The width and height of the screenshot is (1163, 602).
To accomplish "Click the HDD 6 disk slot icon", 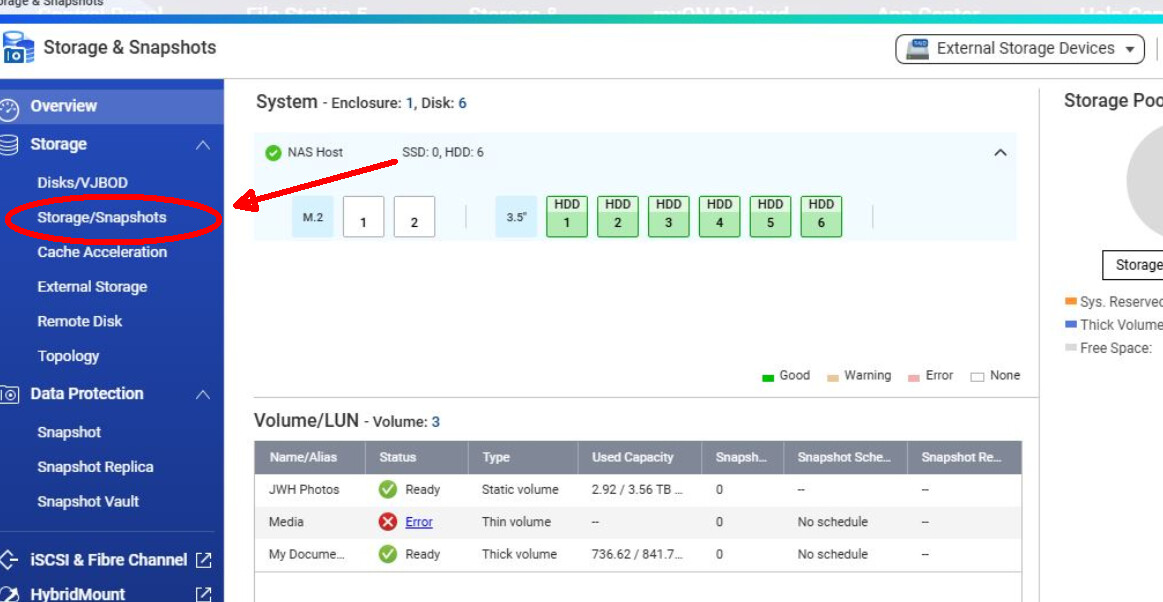I will (x=821, y=216).
